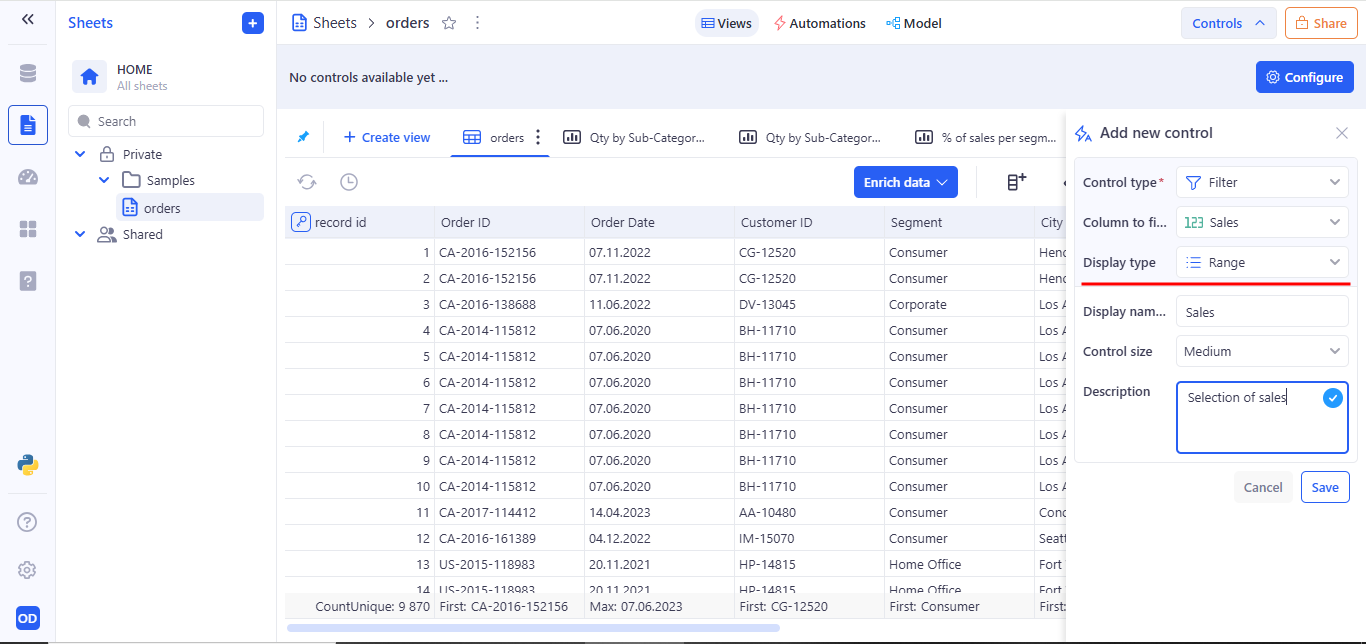
Task: Click the Segment column header
Action: pos(959,222)
